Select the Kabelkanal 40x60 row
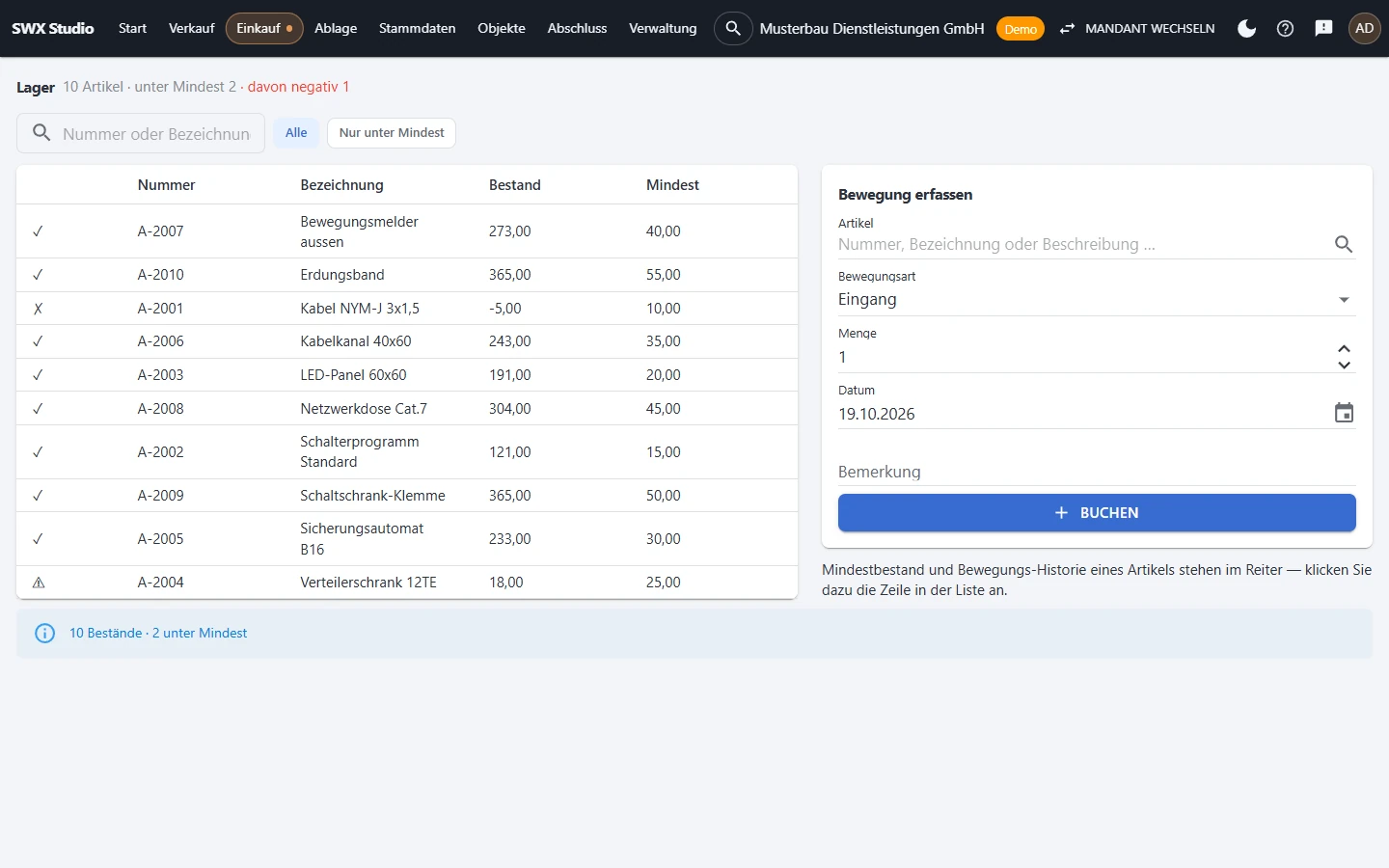 pyautogui.click(x=407, y=341)
